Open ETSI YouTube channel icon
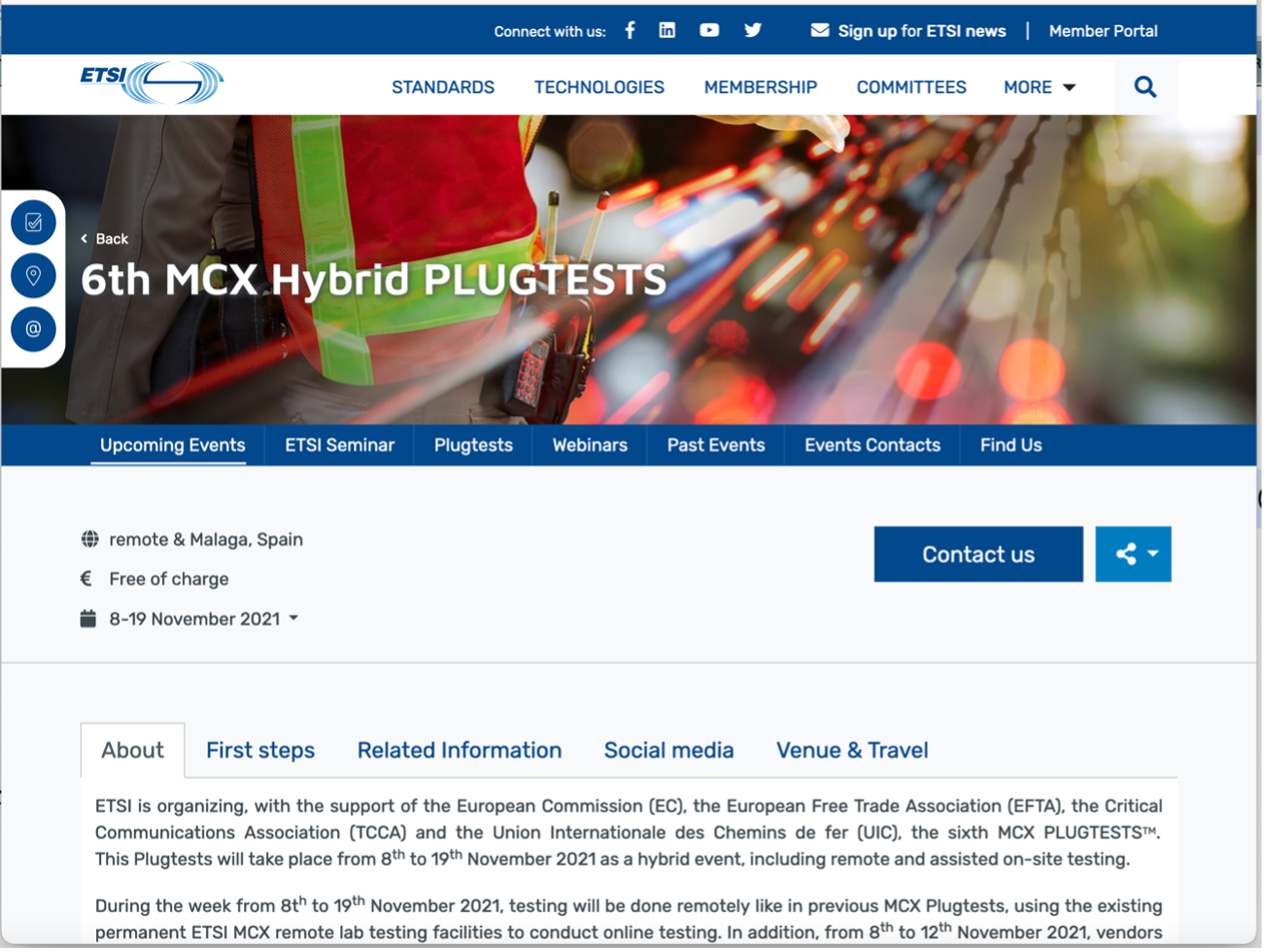1264x952 pixels. pyautogui.click(x=710, y=30)
